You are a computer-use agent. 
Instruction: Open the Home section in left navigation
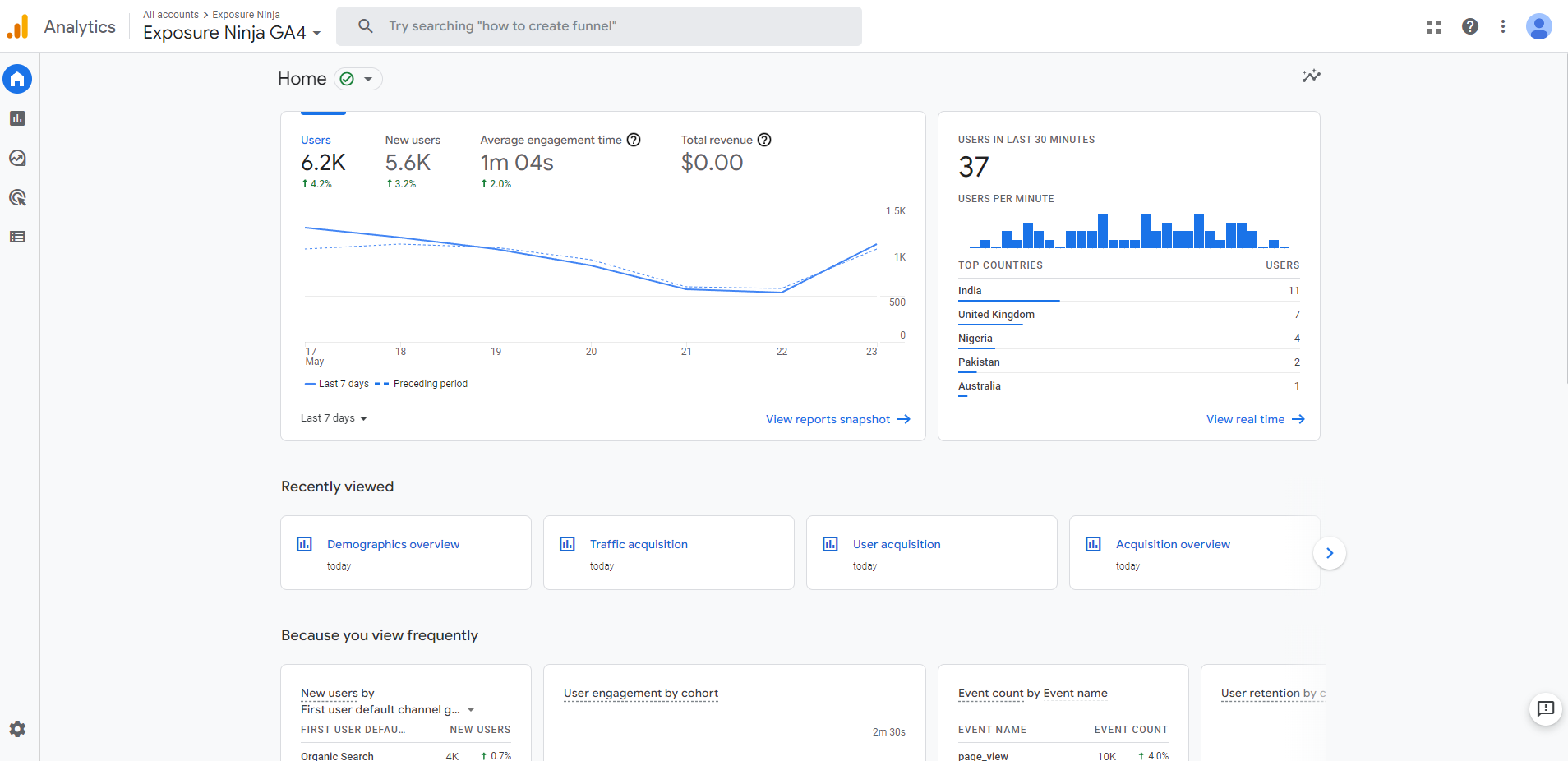(17, 79)
